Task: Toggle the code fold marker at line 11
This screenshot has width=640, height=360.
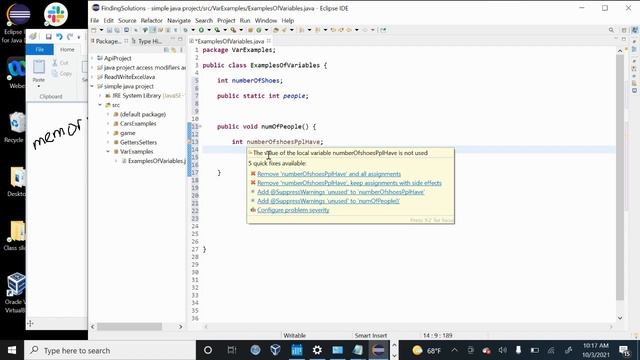Action: [200, 127]
